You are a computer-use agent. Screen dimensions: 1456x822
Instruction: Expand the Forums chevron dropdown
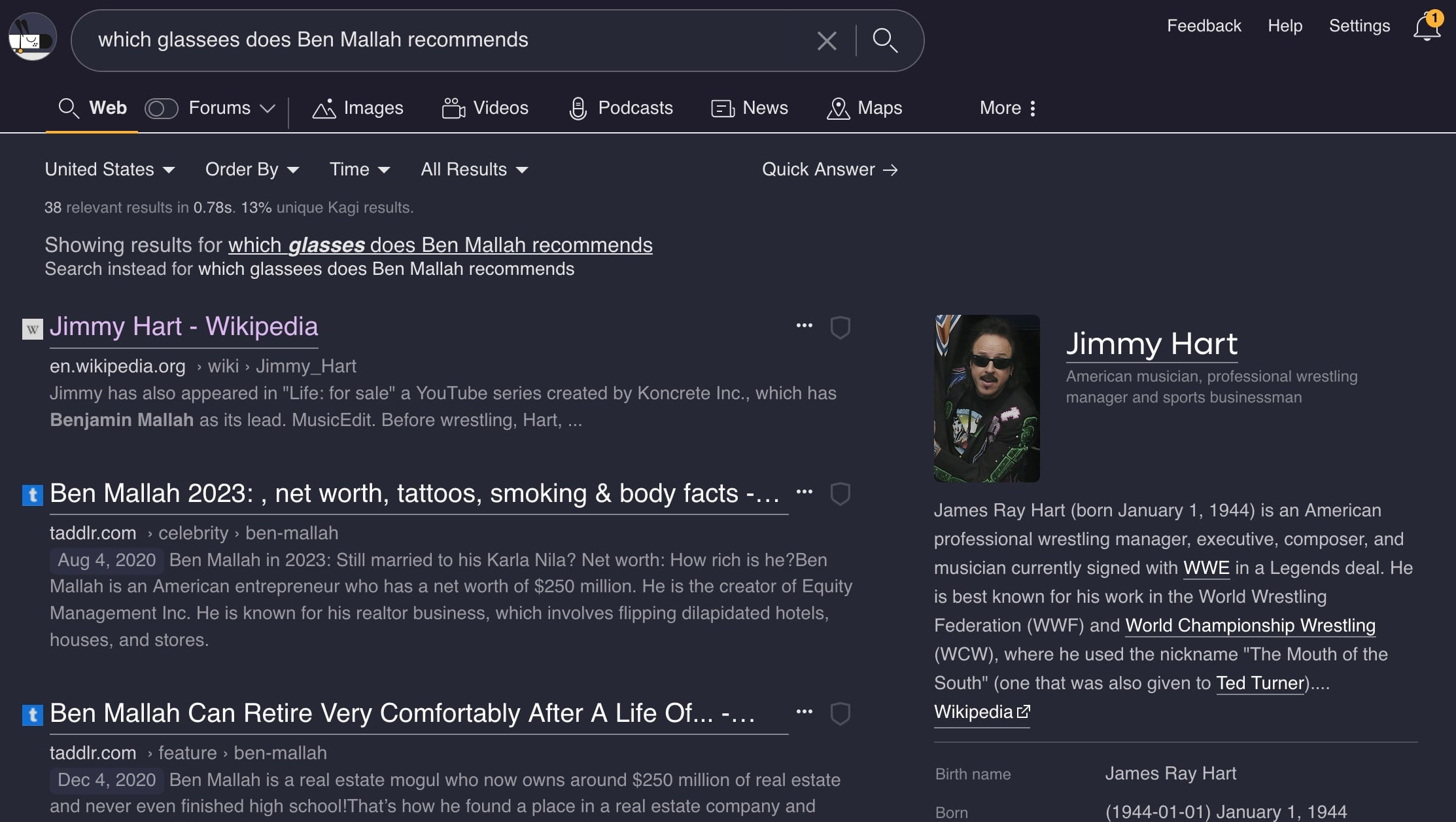click(268, 108)
